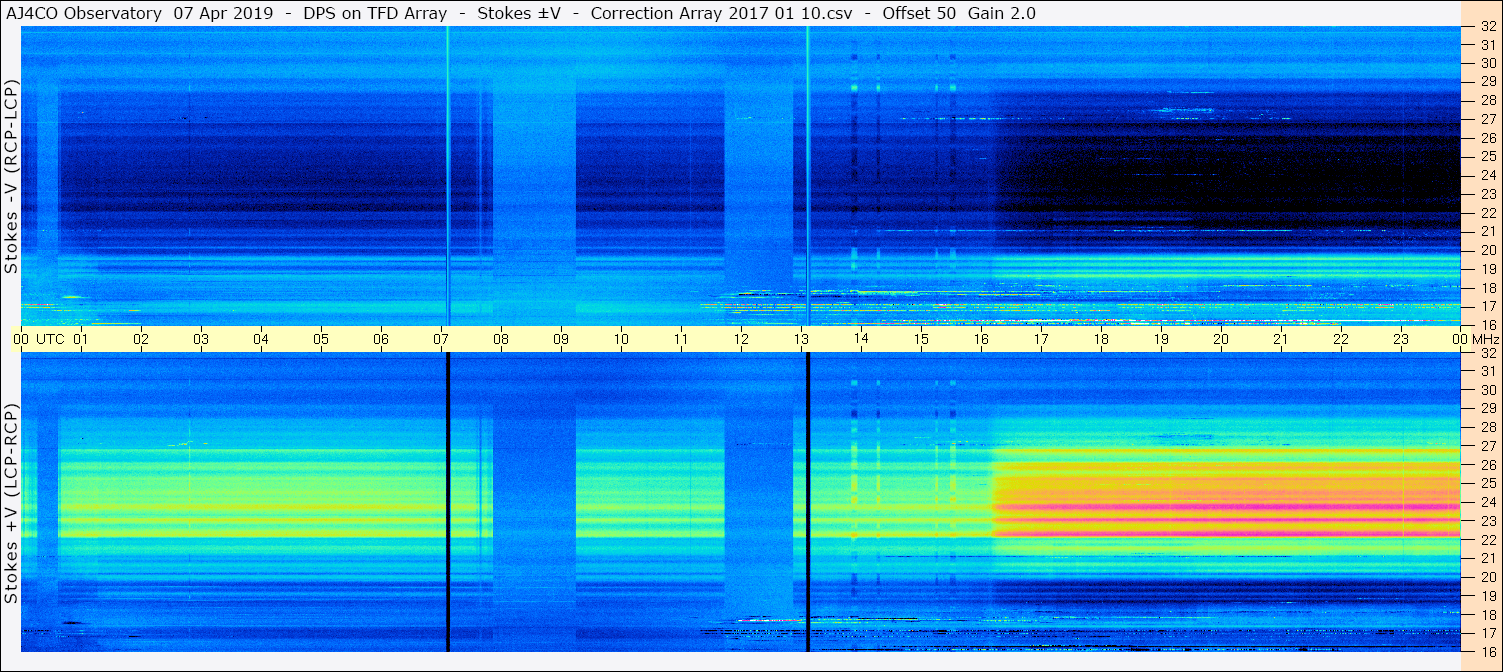Screen dimensions: 1503x672
Task: Click black dropout line near 07 in +V panel
Action: [448, 502]
